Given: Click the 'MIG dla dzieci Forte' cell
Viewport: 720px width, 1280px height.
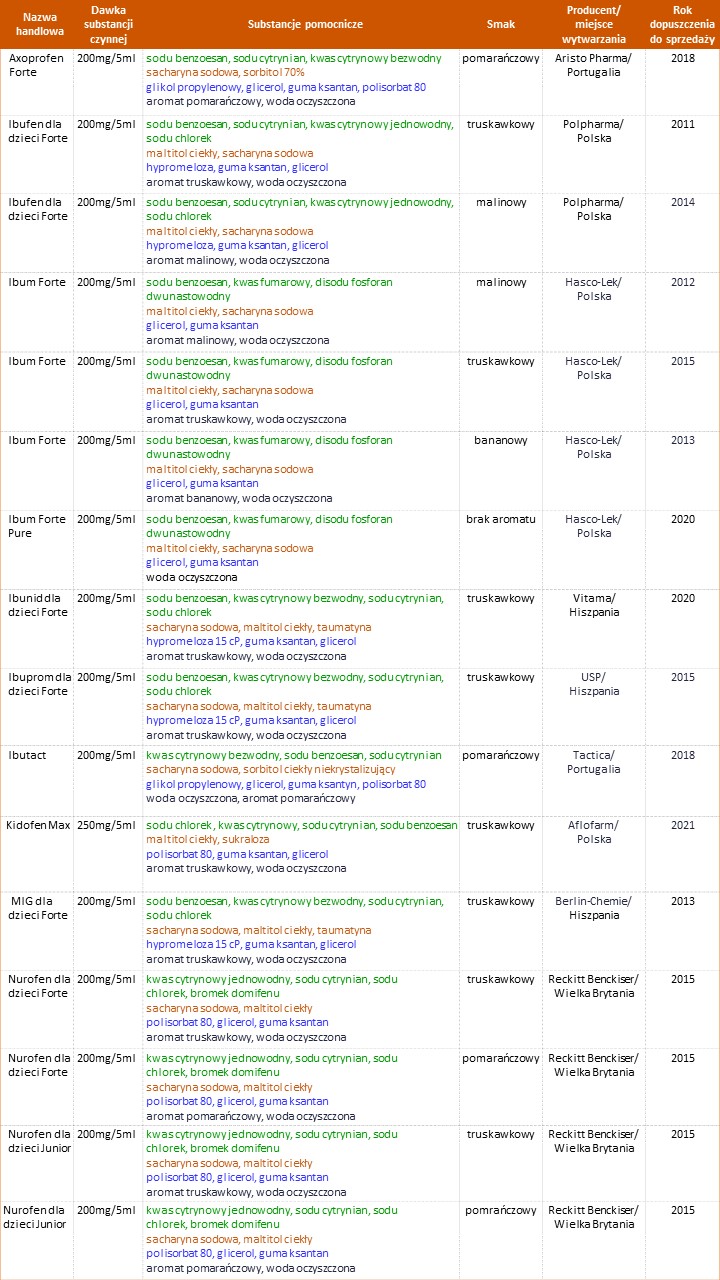Looking at the screenshot, I should [38, 908].
